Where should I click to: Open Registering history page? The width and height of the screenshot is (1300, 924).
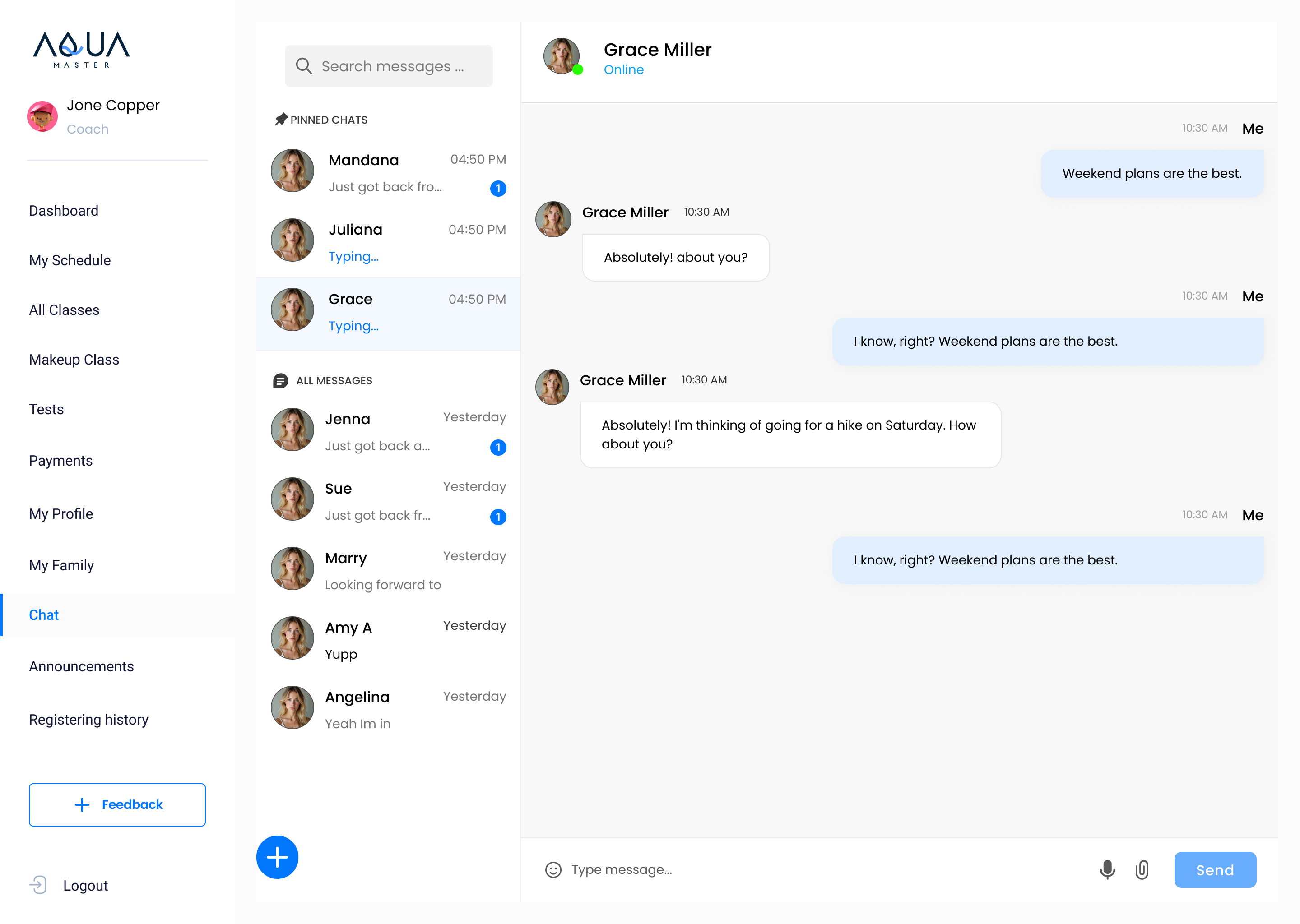[89, 720]
